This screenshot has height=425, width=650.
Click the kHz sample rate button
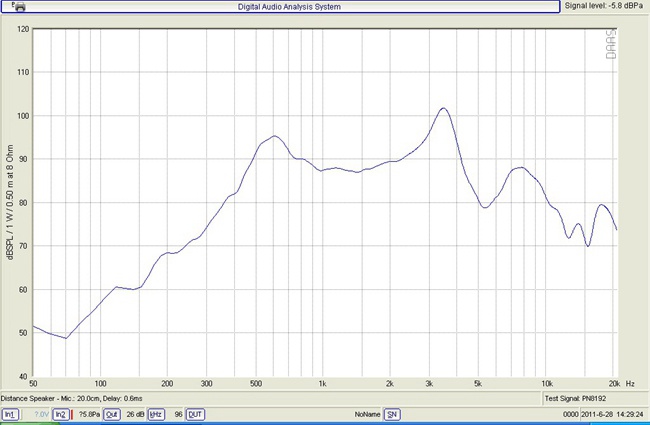pyautogui.click(x=156, y=414)
